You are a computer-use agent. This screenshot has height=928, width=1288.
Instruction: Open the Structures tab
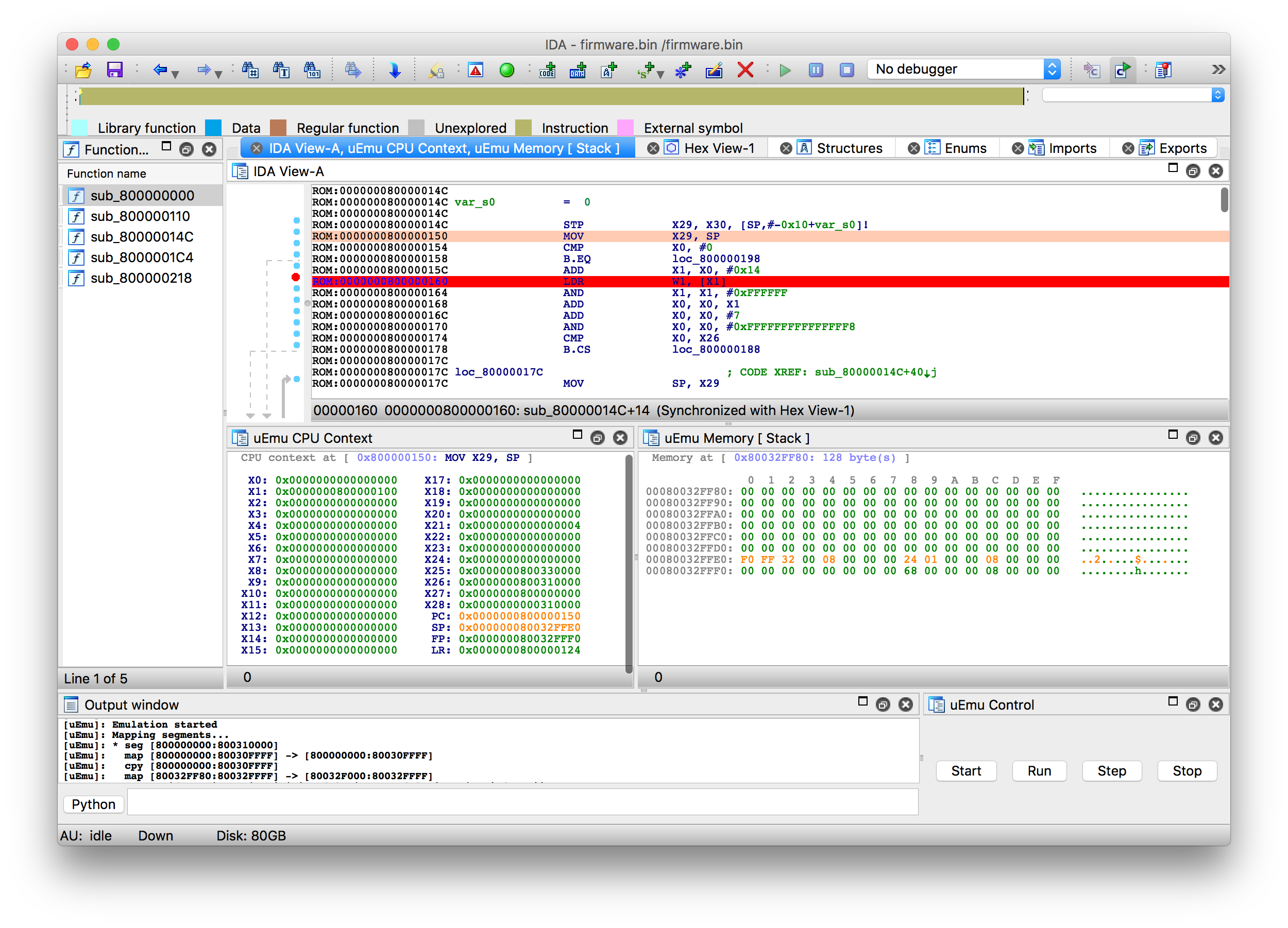pyautogui.click(x=849, y=148)
